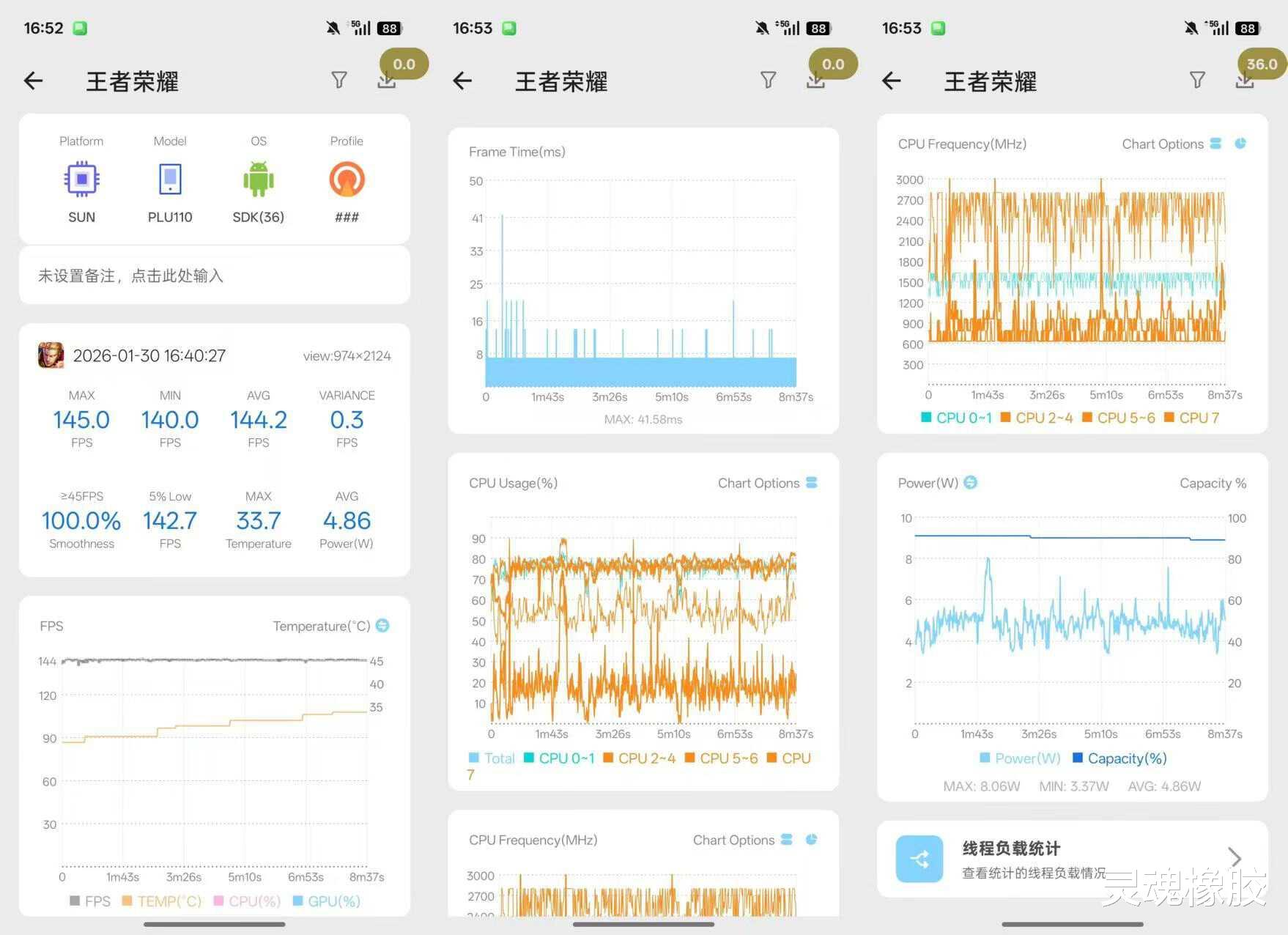Viewport: 1288px width, 935px height.
Task: Open filter icon on right screen
Action: [x=1197, y=80]
